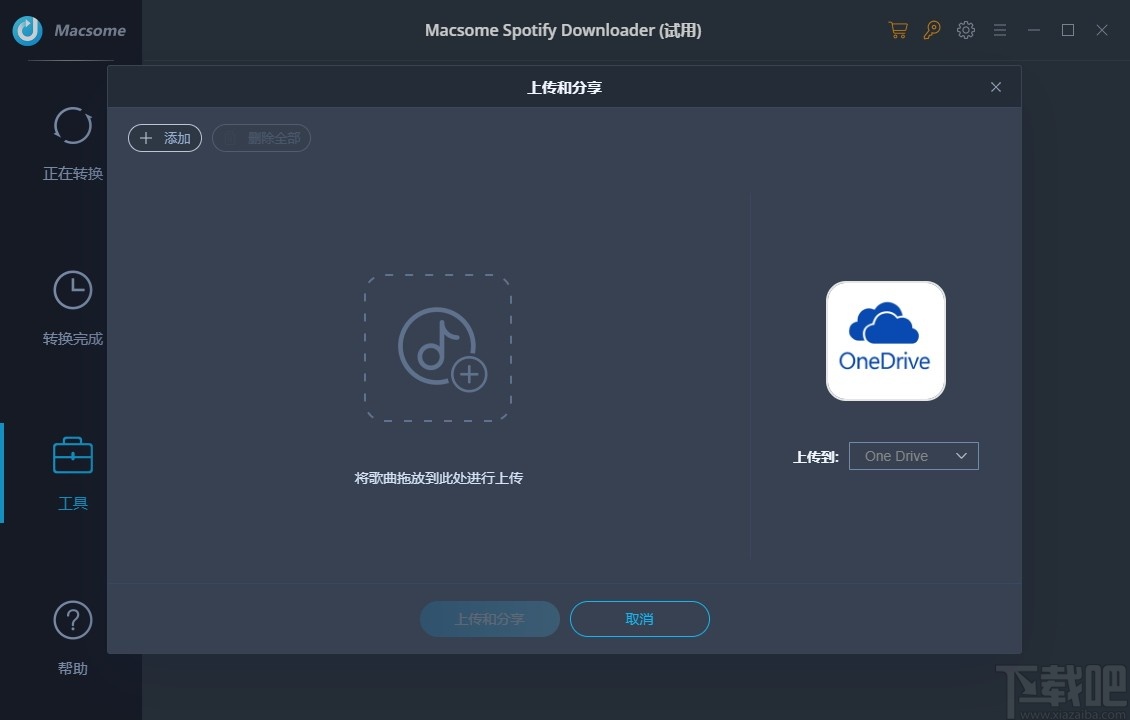
Task: Click the 添加 (Add) button
Action: coord(164,138)
